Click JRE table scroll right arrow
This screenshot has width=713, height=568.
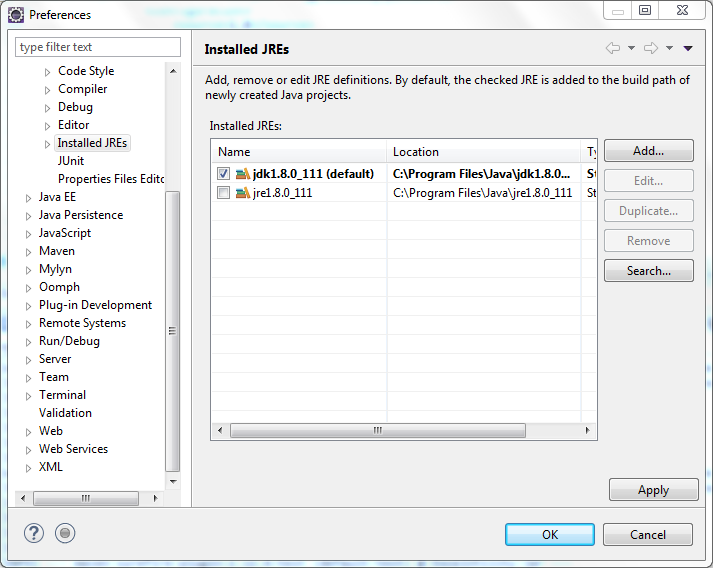(x=587, y=430)
